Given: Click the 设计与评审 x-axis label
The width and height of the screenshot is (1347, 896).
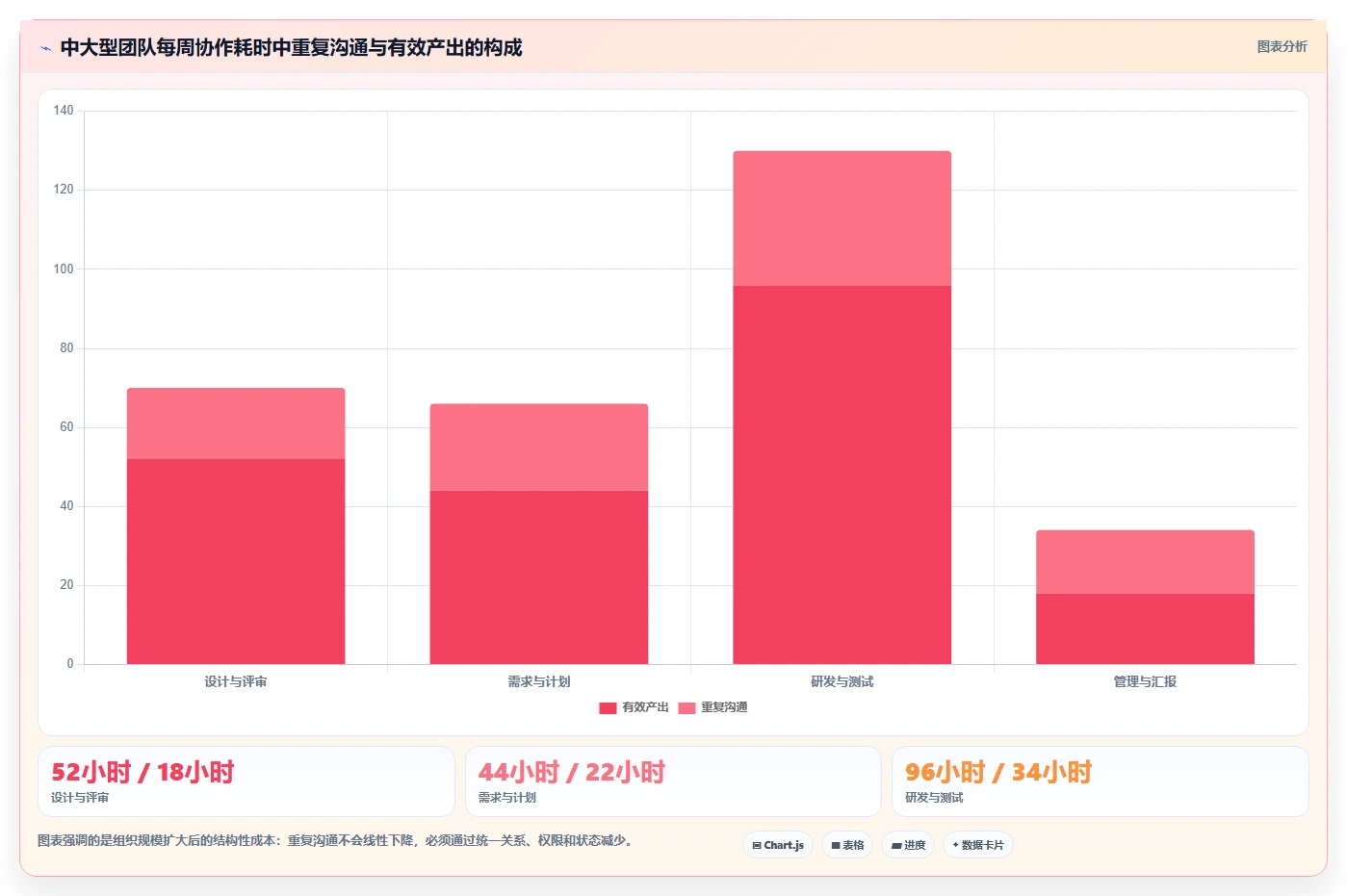Looking at the screenshot, I should tap(236, 681).
